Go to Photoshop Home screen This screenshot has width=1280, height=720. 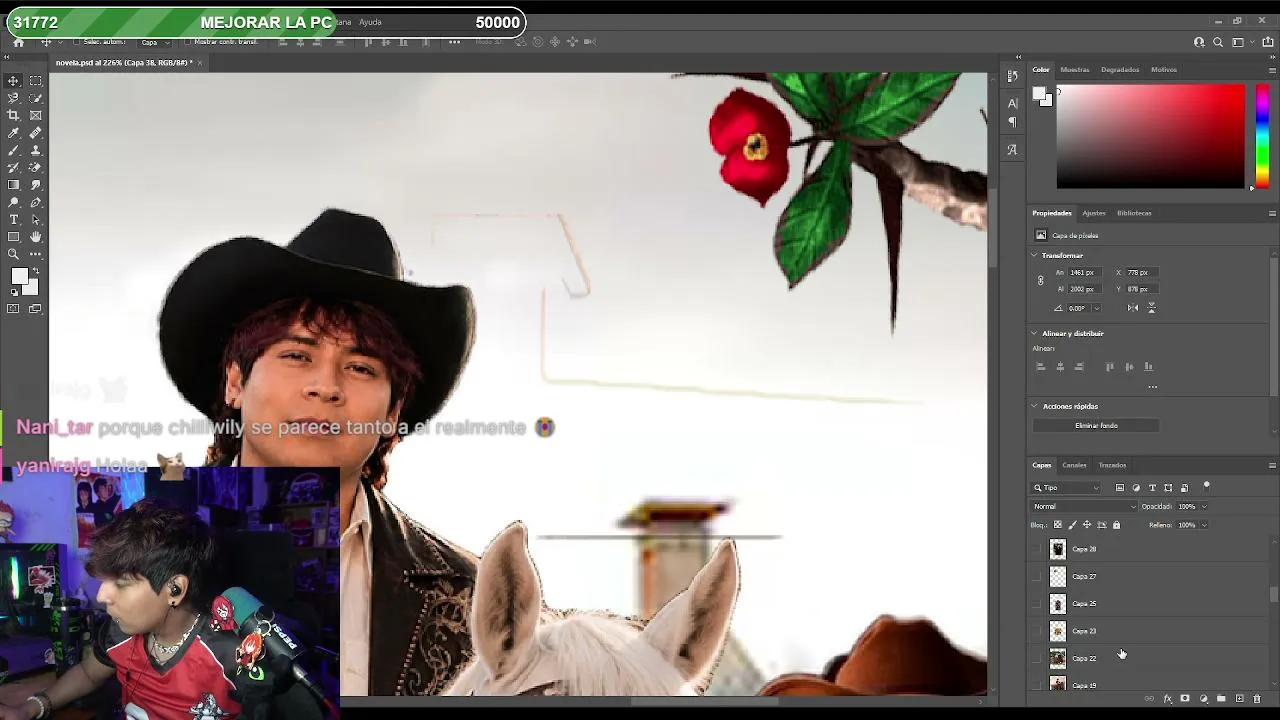coord(18,42)
